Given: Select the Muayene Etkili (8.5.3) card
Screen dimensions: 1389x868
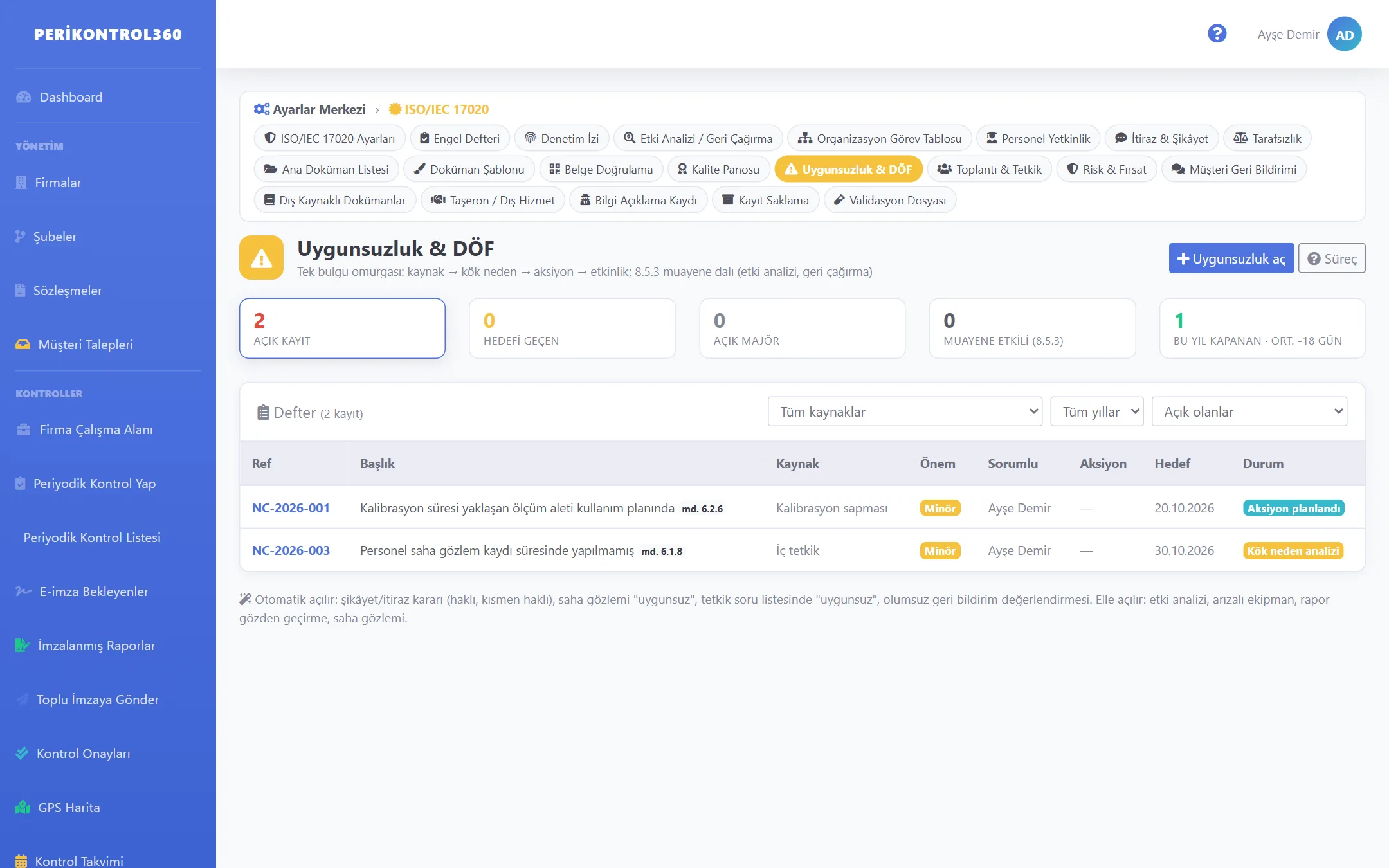Looking at the screenshot, I should [x=1032, y=328].
